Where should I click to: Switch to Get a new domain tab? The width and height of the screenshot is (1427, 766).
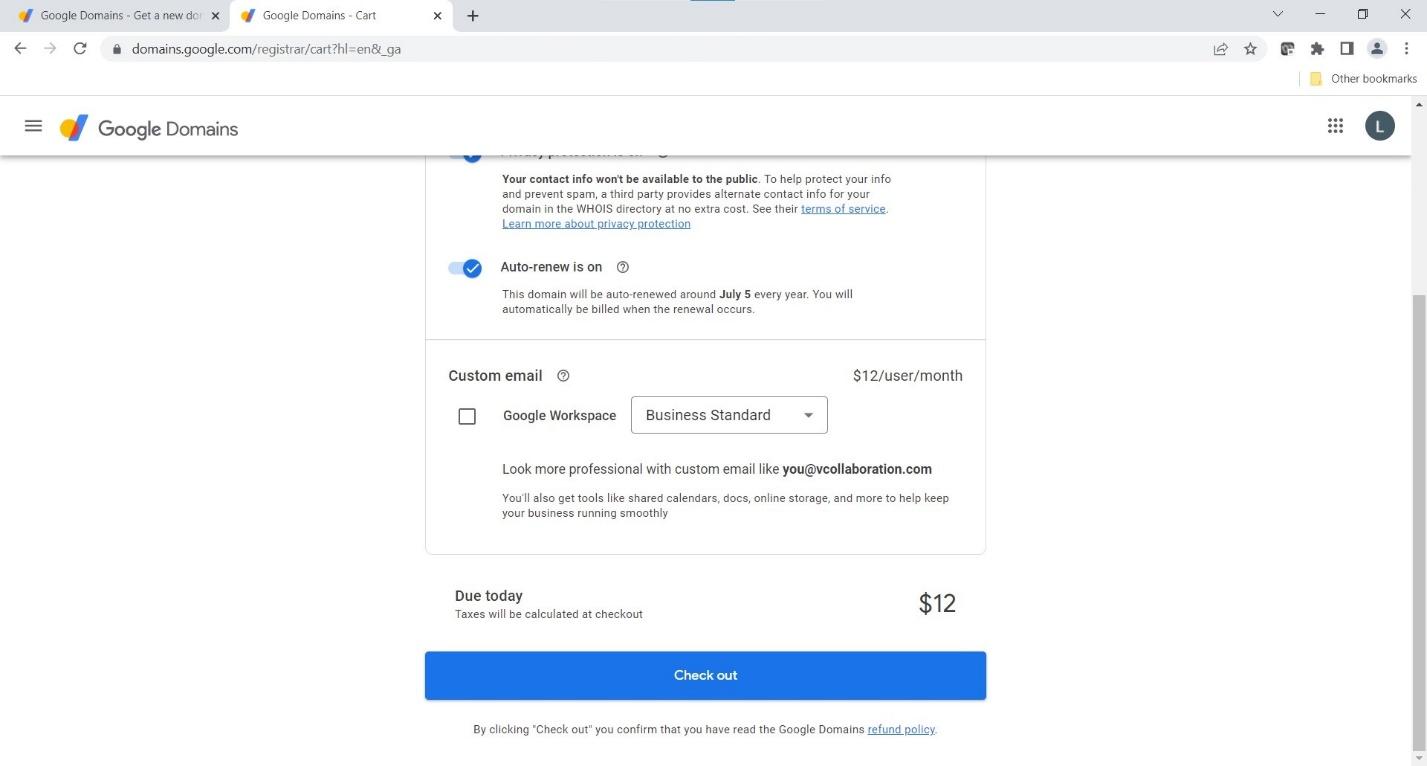(x=115, y=16)
